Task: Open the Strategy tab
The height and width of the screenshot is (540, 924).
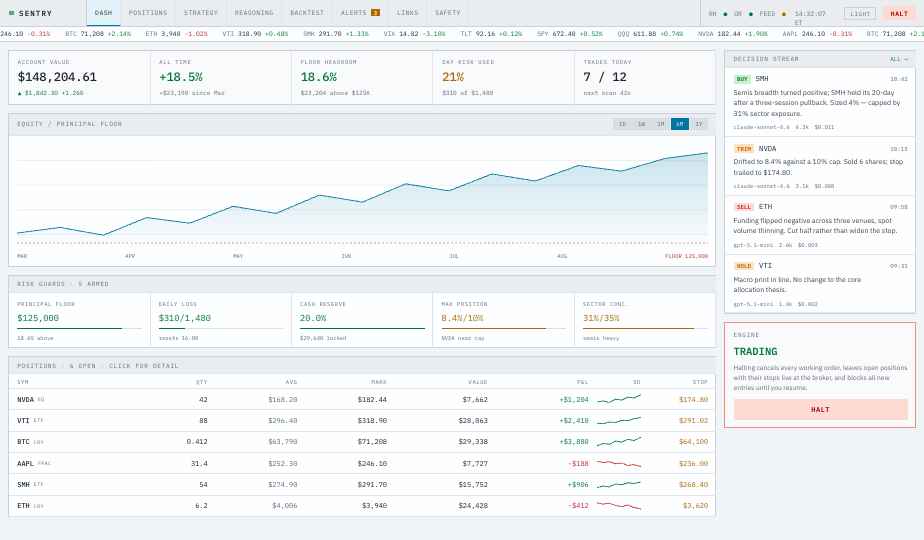Action: [200, 13]
